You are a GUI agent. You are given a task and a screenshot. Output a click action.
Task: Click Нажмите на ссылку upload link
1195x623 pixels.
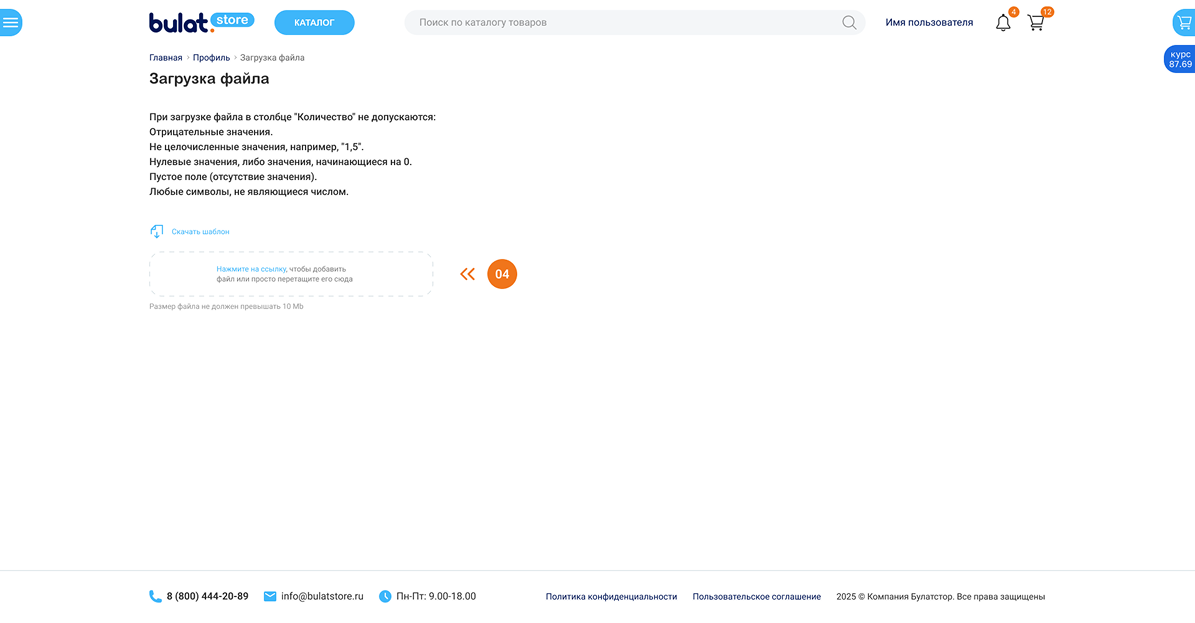coord(251,269)
